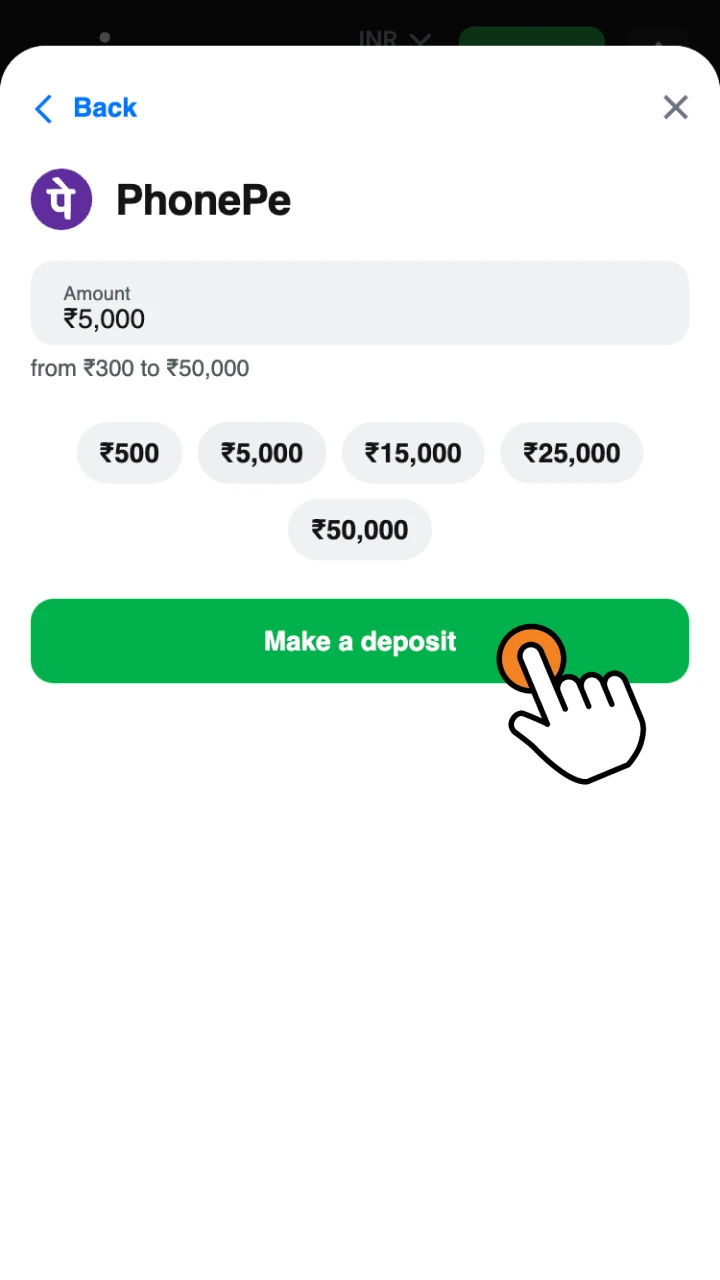
Task: Select the ₹500 preset amount
Action: tap(129, 453)
